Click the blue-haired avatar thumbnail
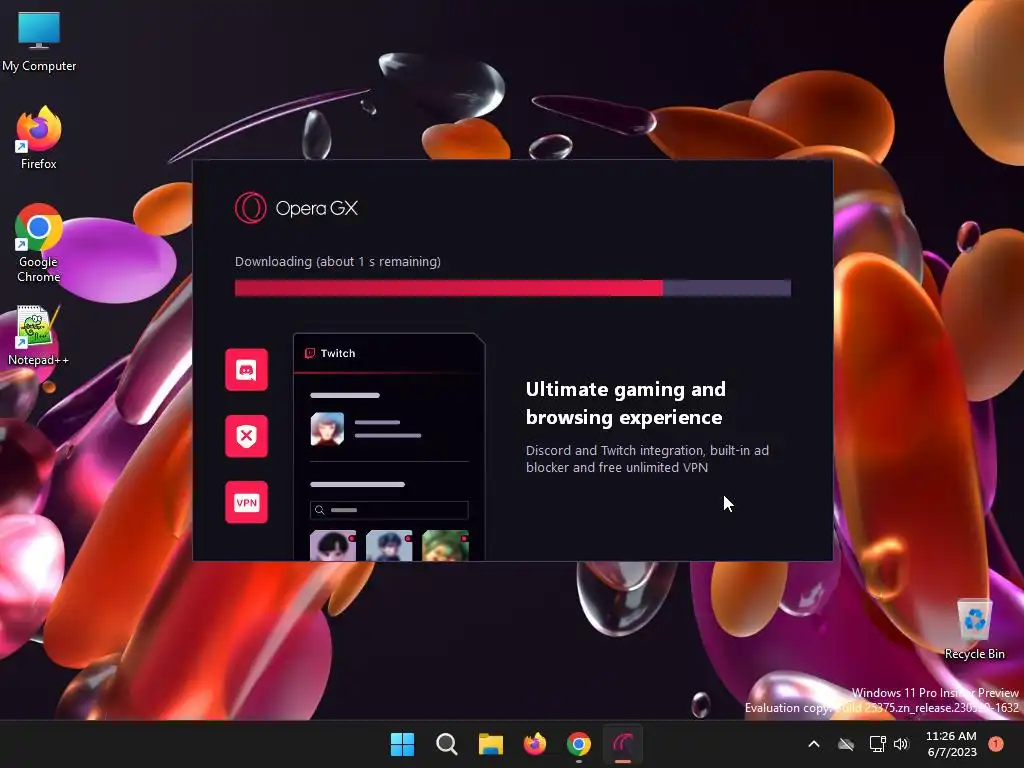Viewport: 1024px width, 768px height. [x=389, y=545]
